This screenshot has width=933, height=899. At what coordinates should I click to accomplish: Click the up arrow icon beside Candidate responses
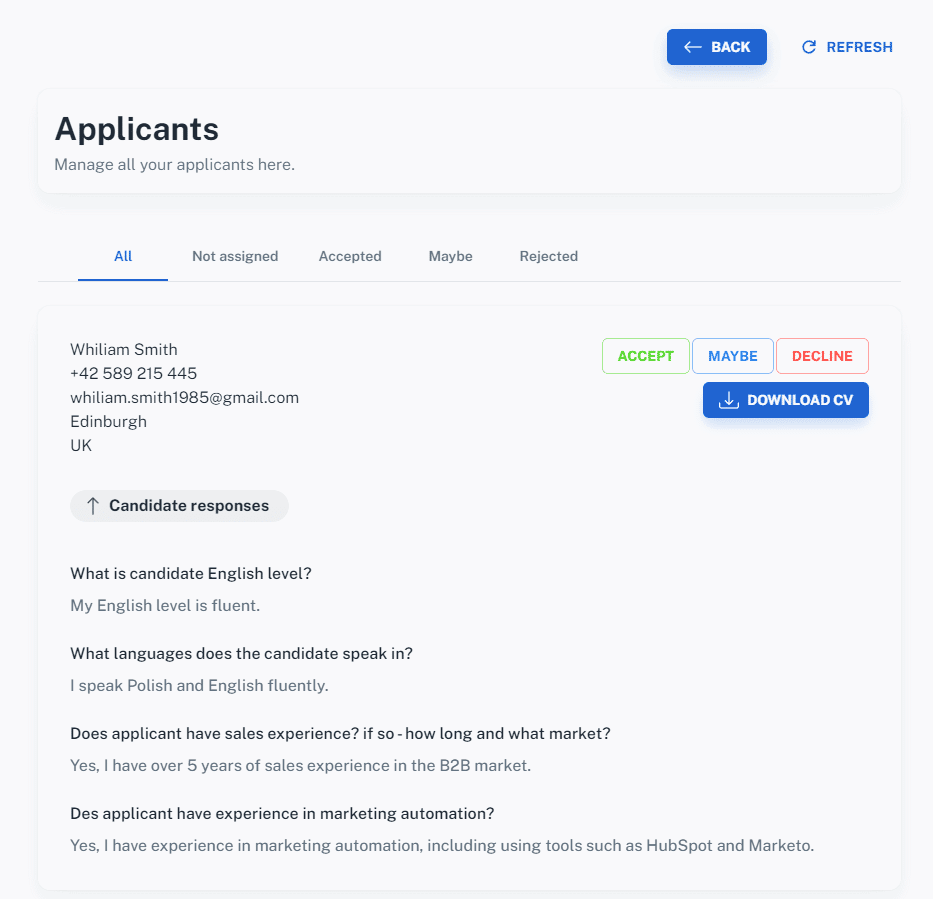pyautogui.click(x=92, y=506)
